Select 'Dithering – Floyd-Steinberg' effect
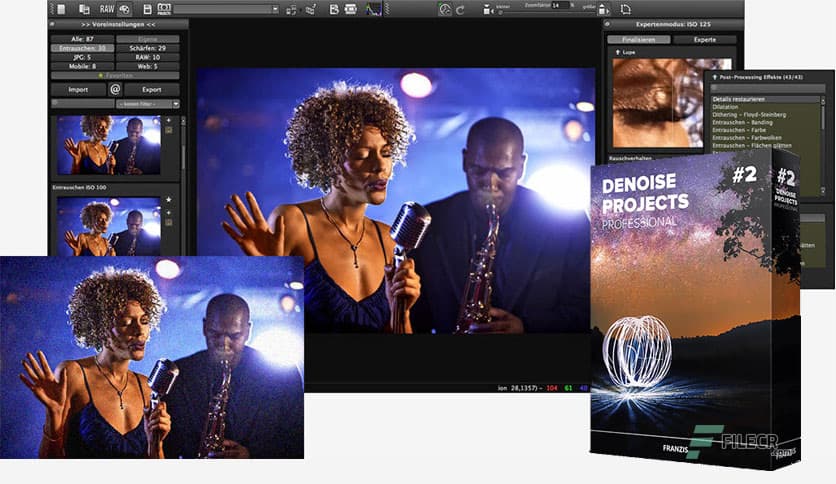Image resolution: width=836 pixels, height=484 pixels. (x=766, y=115)
